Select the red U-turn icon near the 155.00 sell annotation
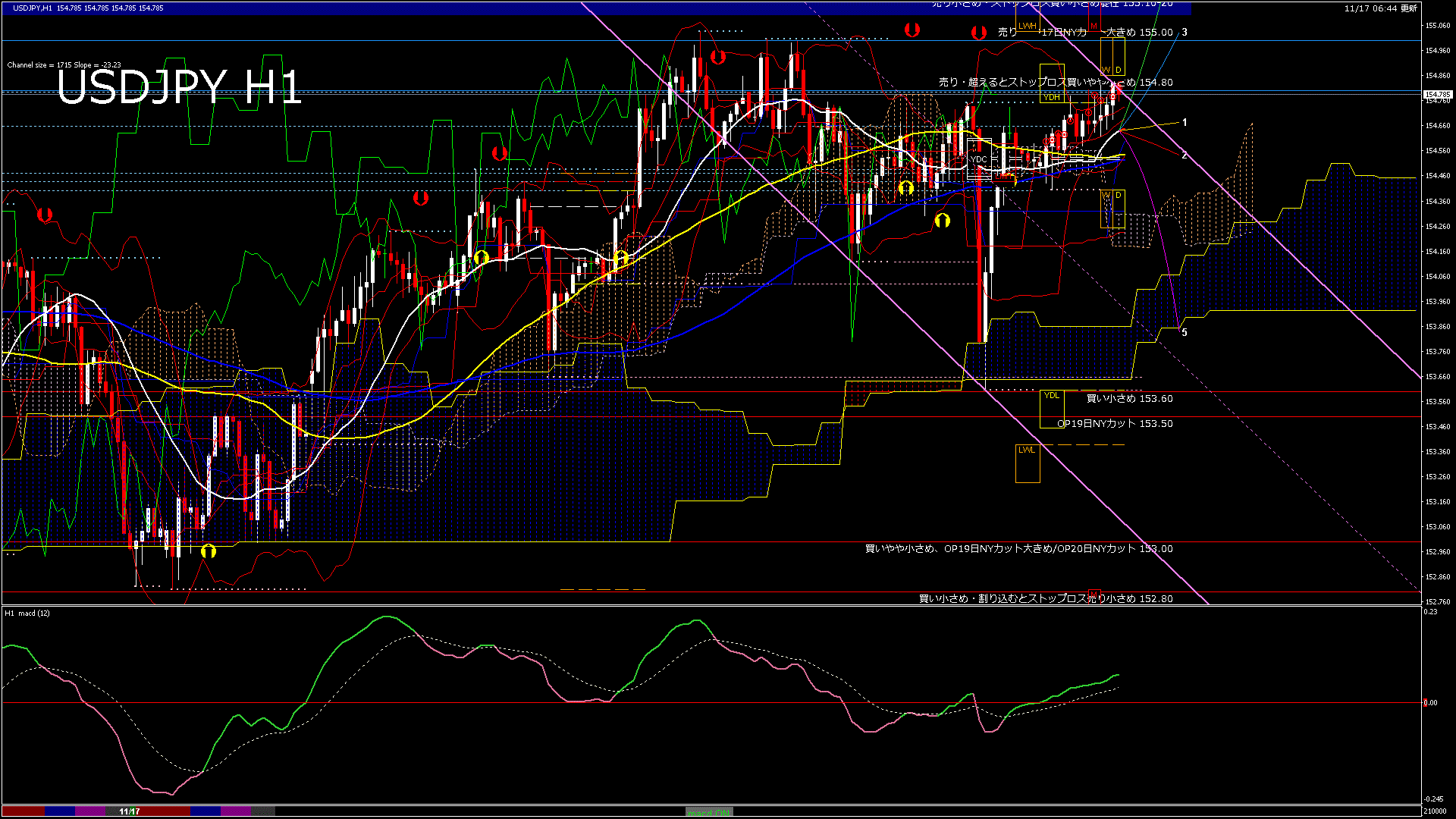Screen dimensions: 1456x819 click(x=977, y=30)
